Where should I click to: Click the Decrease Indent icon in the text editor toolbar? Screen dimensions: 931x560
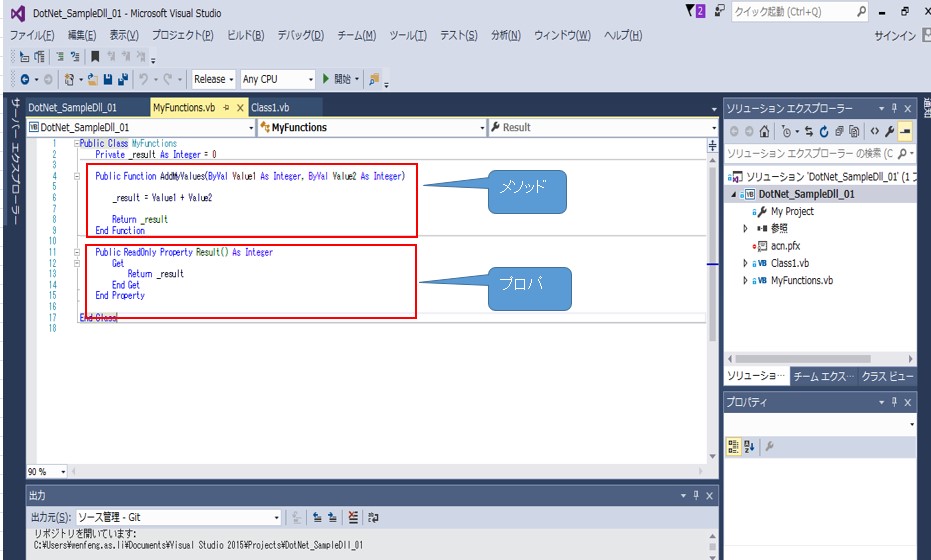pyautogui.click(x=60, y=57)
